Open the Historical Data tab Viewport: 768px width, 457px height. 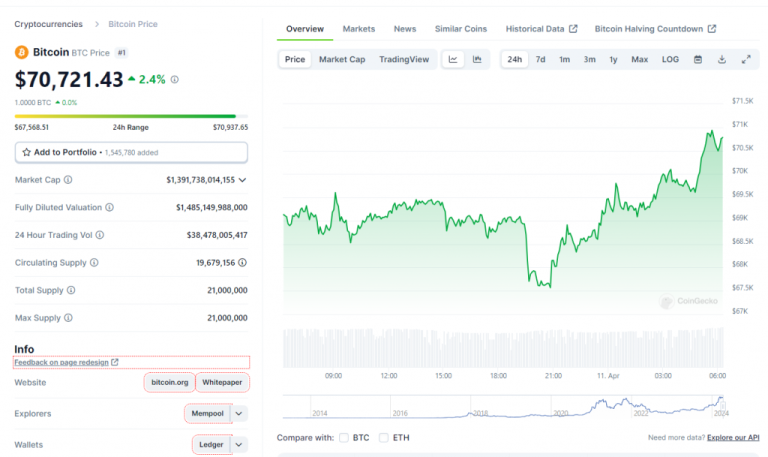click(x=541, y=29)
